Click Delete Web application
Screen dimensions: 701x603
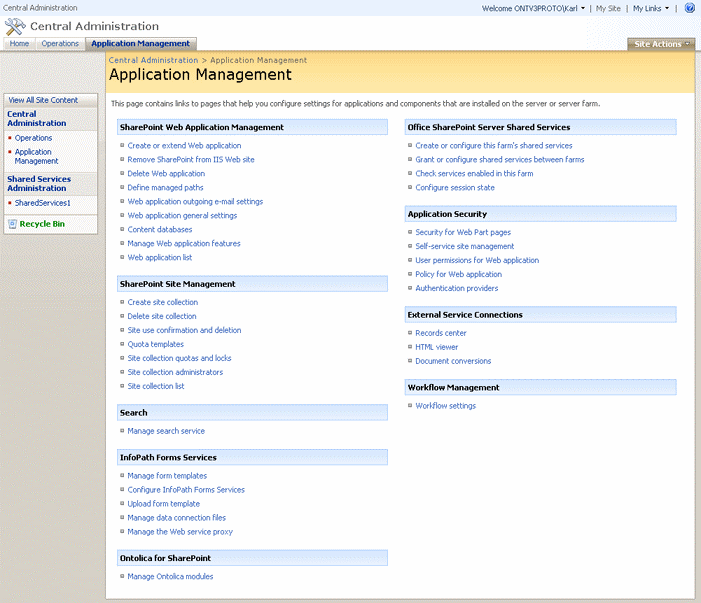tap(166, 173)
